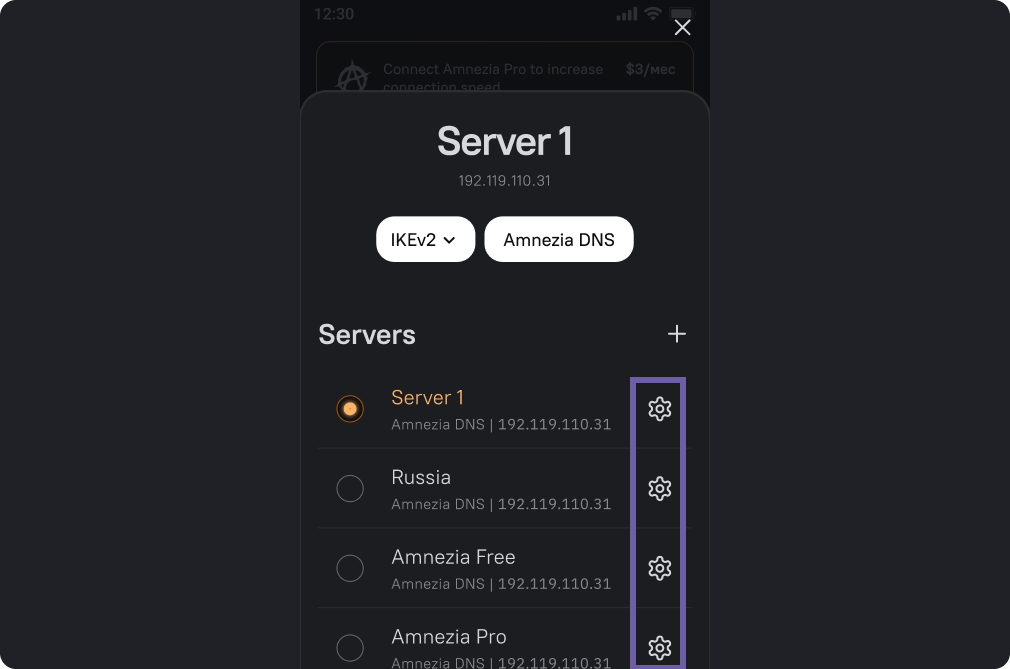Tap the IP address under Server 1 title
The image size is (1010, 669).
(504, 181)
